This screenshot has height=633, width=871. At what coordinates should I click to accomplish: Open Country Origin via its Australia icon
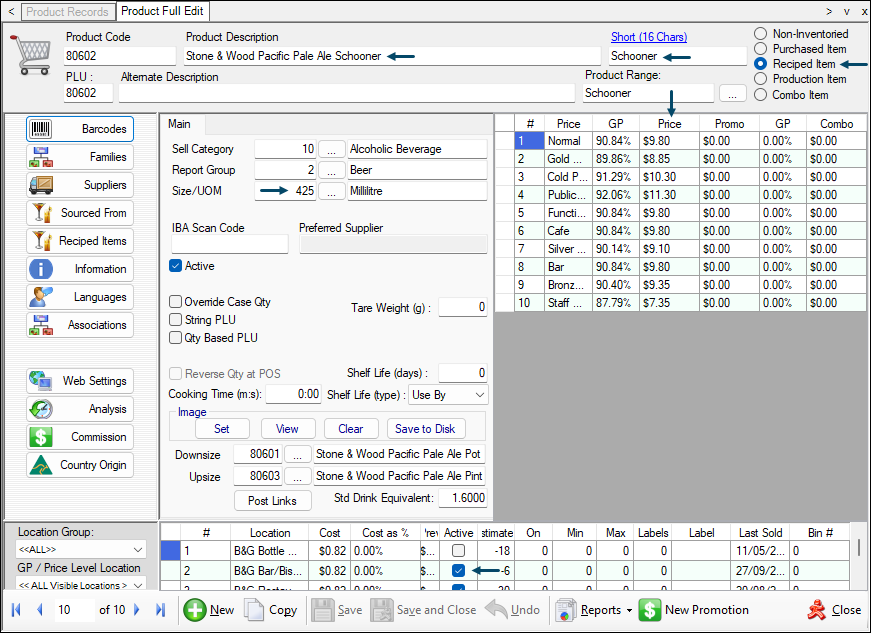point(41,465)
